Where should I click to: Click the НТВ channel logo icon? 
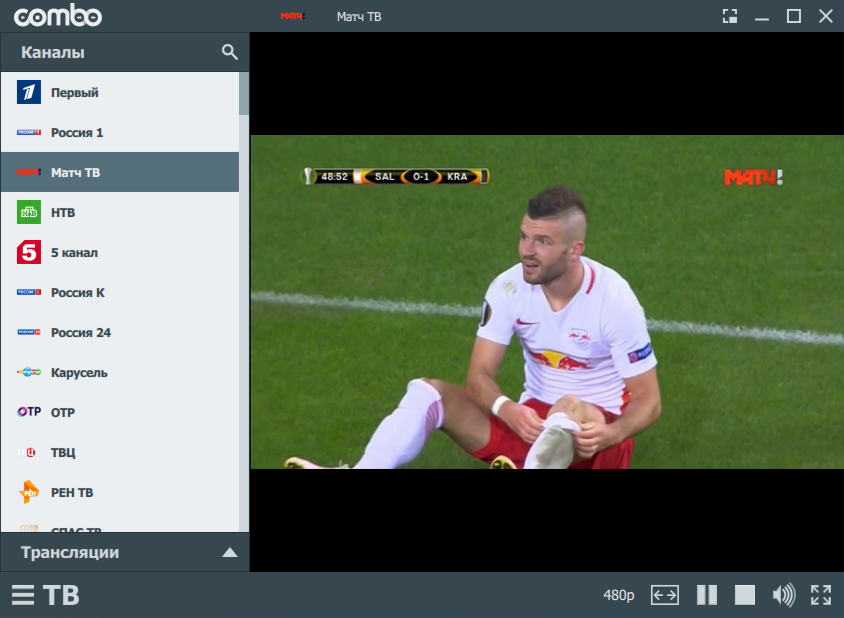(29, 213)
